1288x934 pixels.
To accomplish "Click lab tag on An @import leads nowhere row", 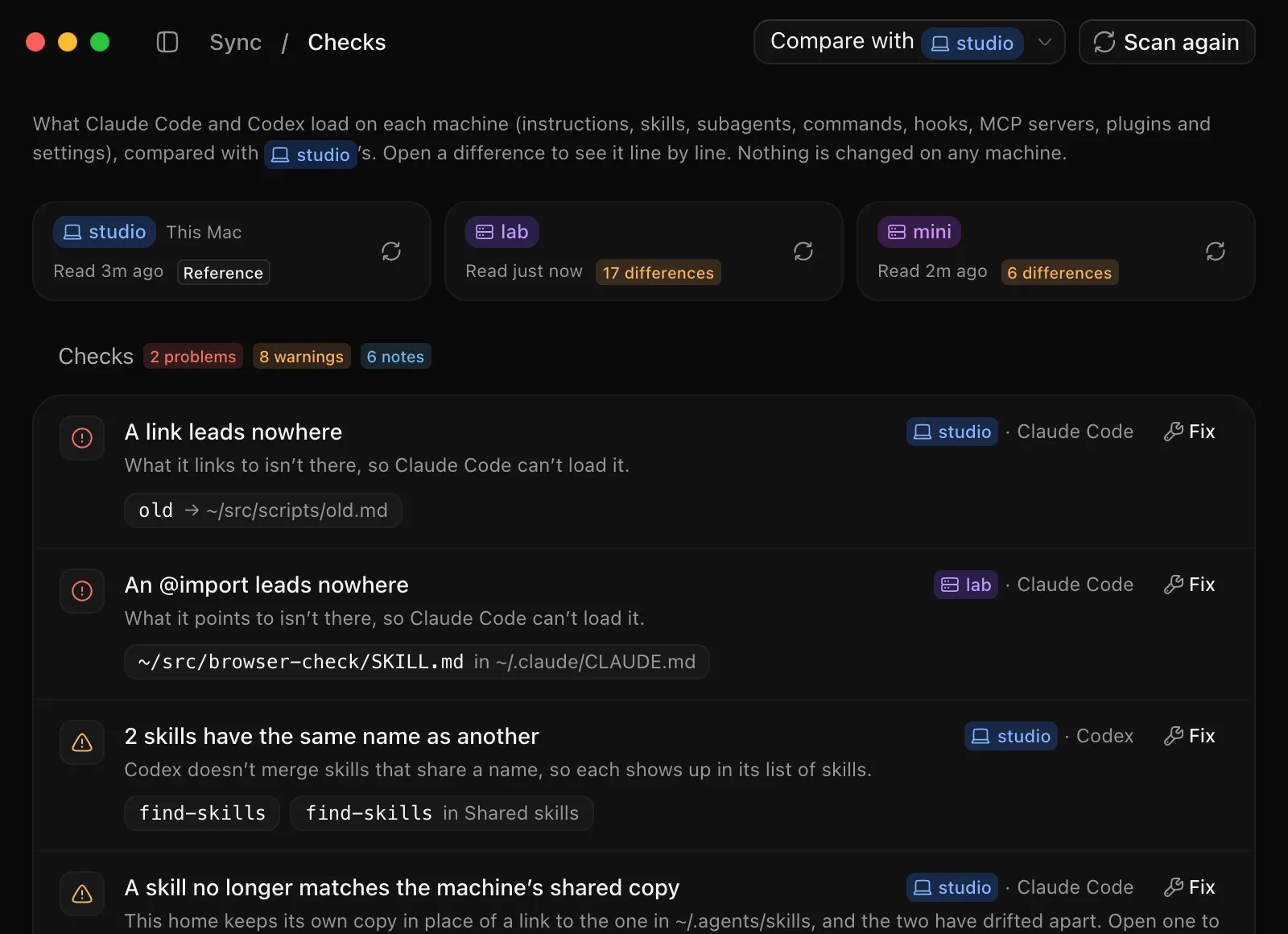I will pyautogui.click(x=966, y=585).
